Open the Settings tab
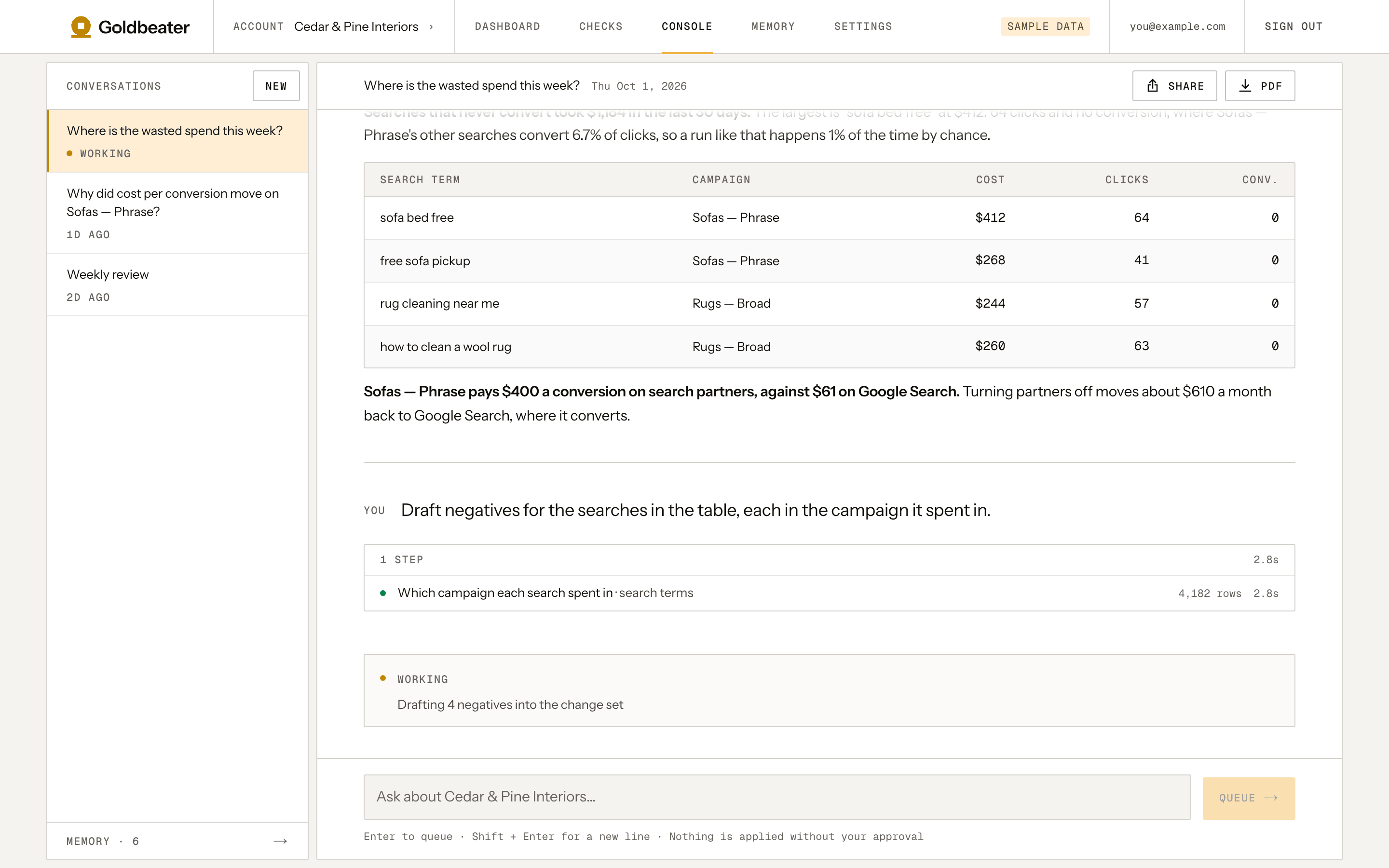 click(x=863, y=27)
